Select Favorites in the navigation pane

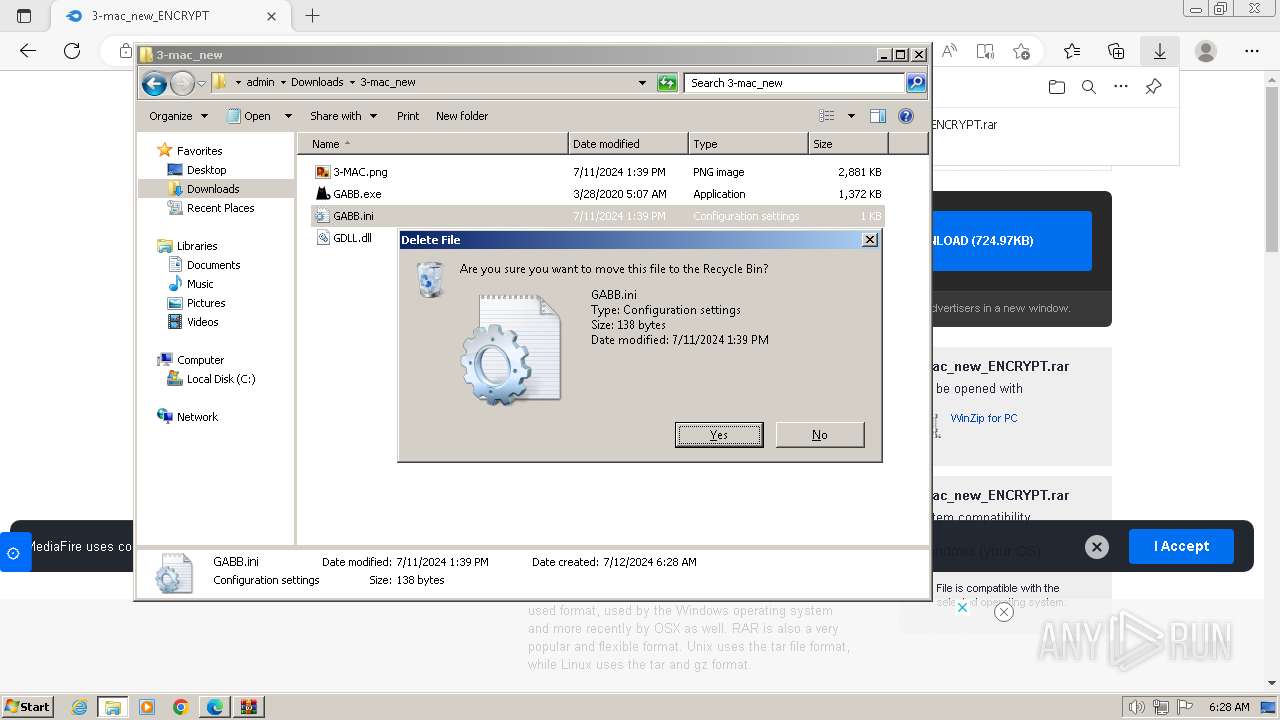[x=199, y=151]
